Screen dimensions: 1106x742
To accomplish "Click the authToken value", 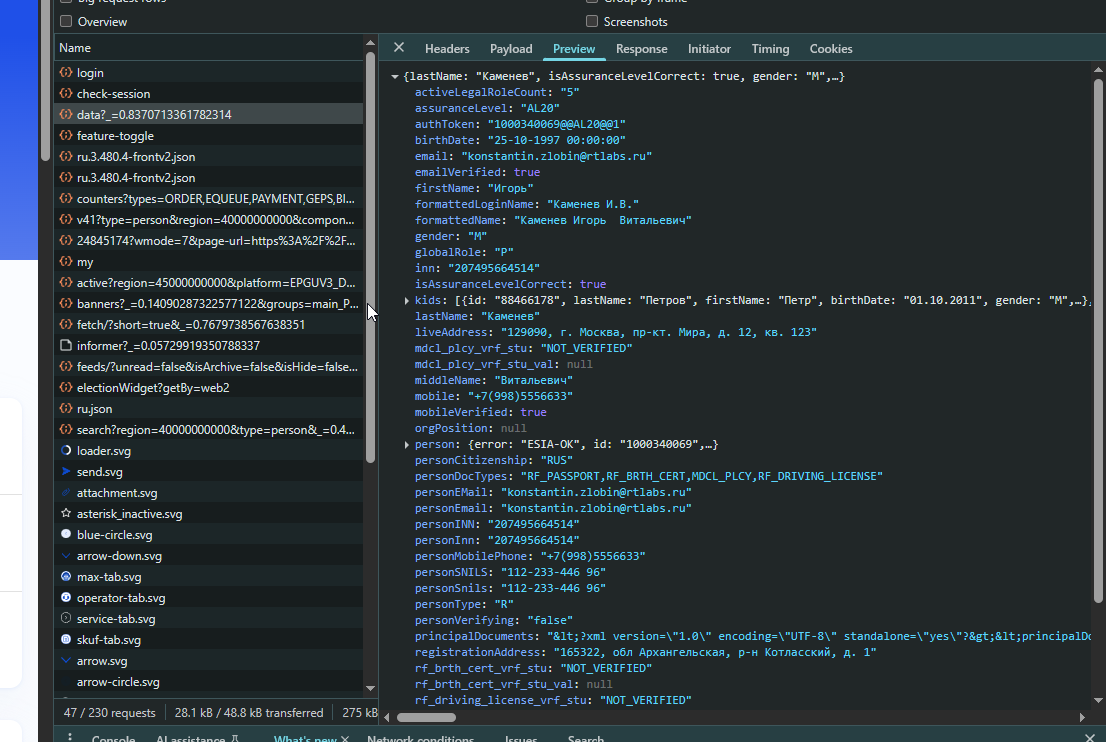I will 557,124.
